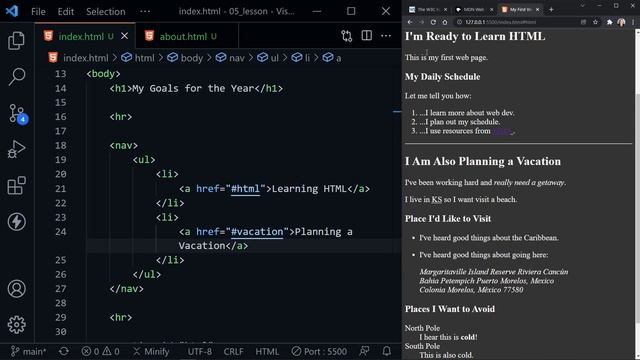This screenshot has height=360, width=640.
Task: Click line number 24 in the gutter
Action: [x=60, y=231]
